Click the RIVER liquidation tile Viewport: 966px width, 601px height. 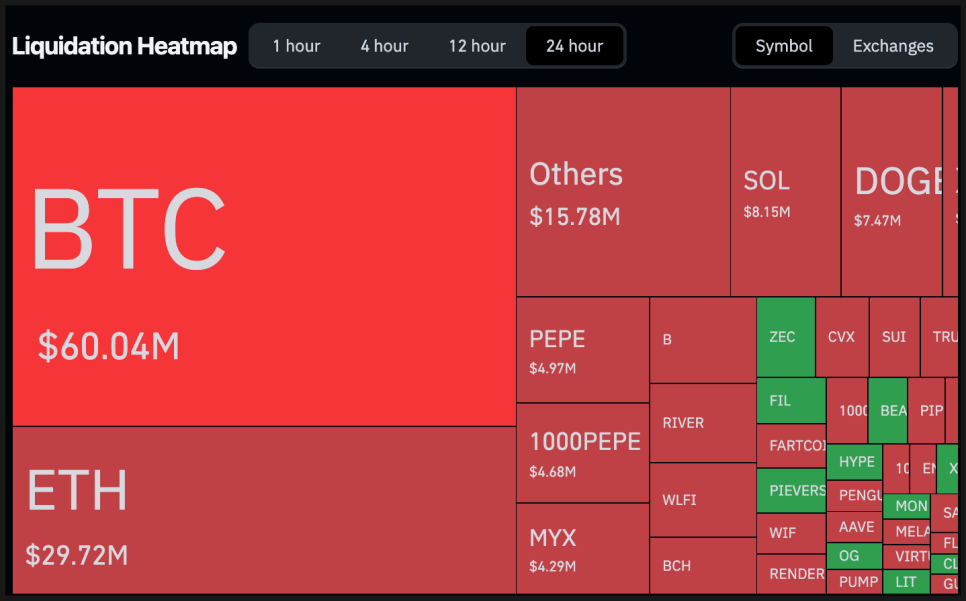702,423
